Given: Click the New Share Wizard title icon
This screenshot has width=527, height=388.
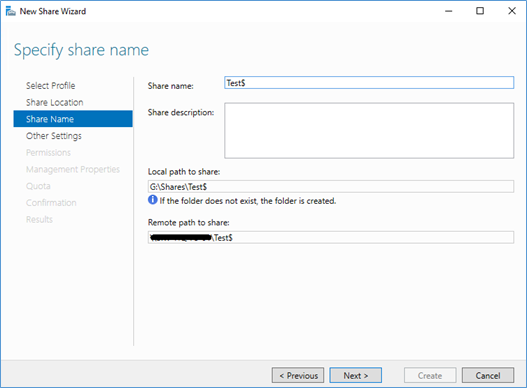Looking at the screenshot, I should [10, 11].
